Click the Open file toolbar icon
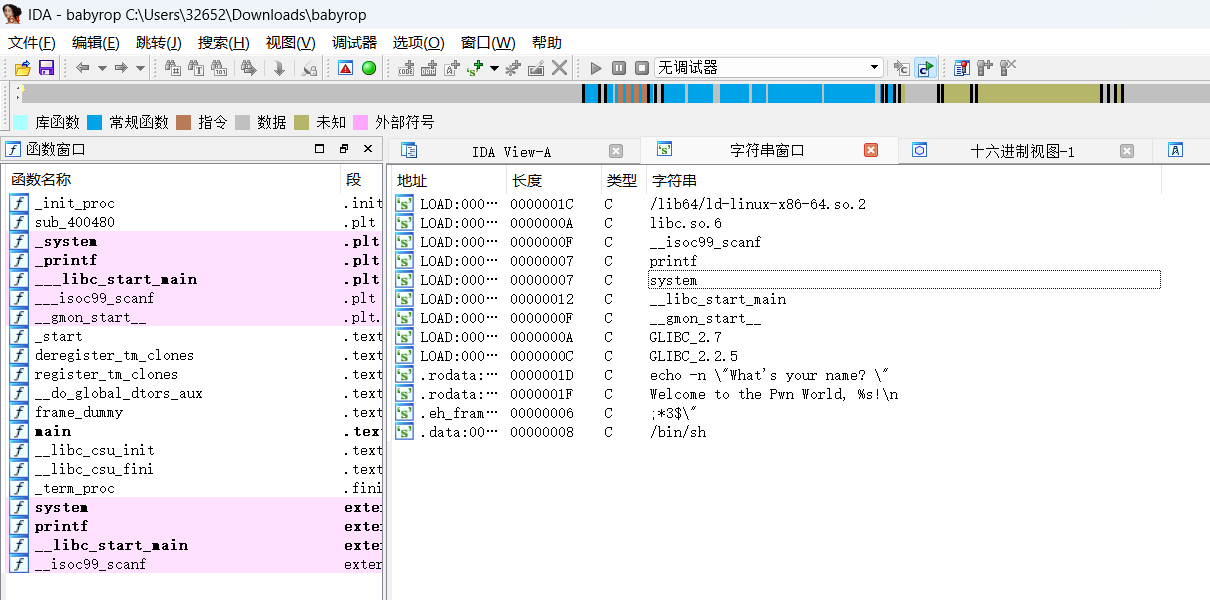The width and height of the screenshot is (1210, 600). point(22,68)
